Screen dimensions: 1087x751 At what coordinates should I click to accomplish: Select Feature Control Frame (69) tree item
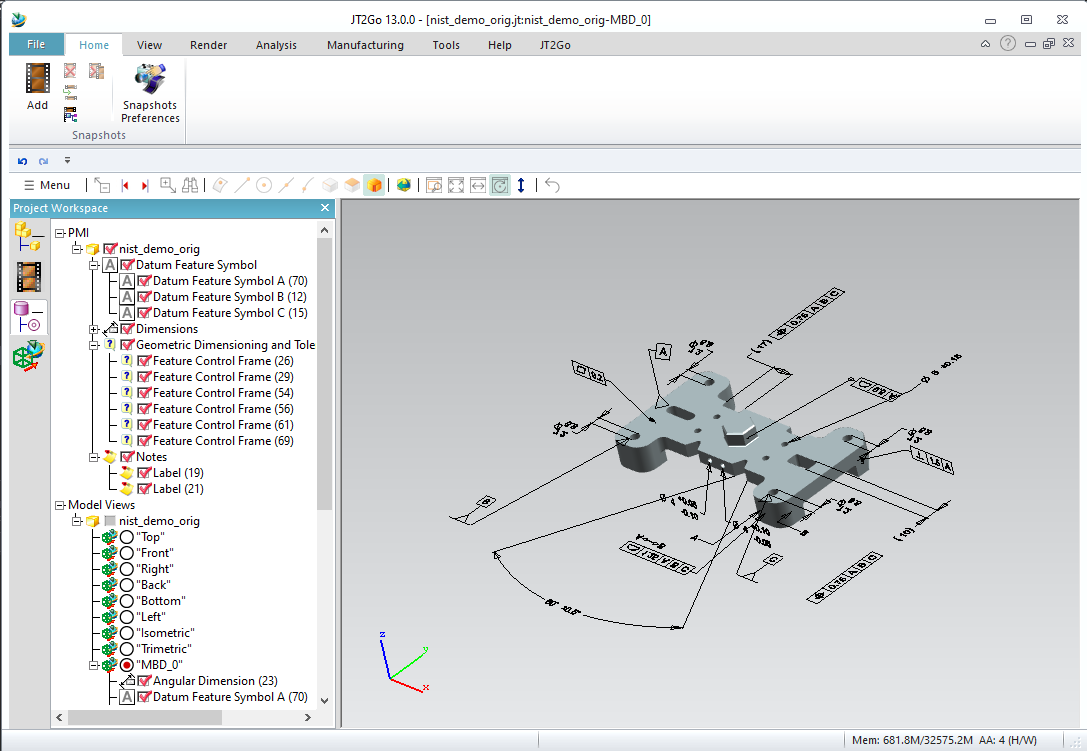(223, 441)
